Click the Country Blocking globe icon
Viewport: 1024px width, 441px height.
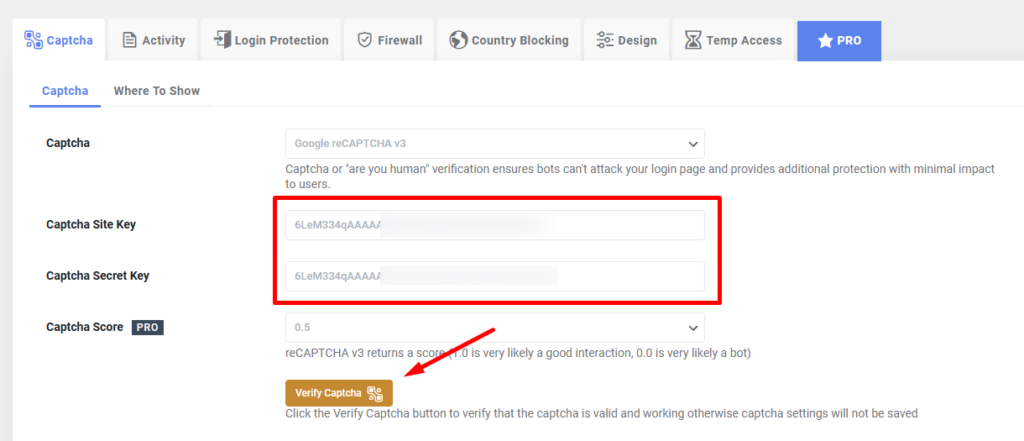pos(459,41)
